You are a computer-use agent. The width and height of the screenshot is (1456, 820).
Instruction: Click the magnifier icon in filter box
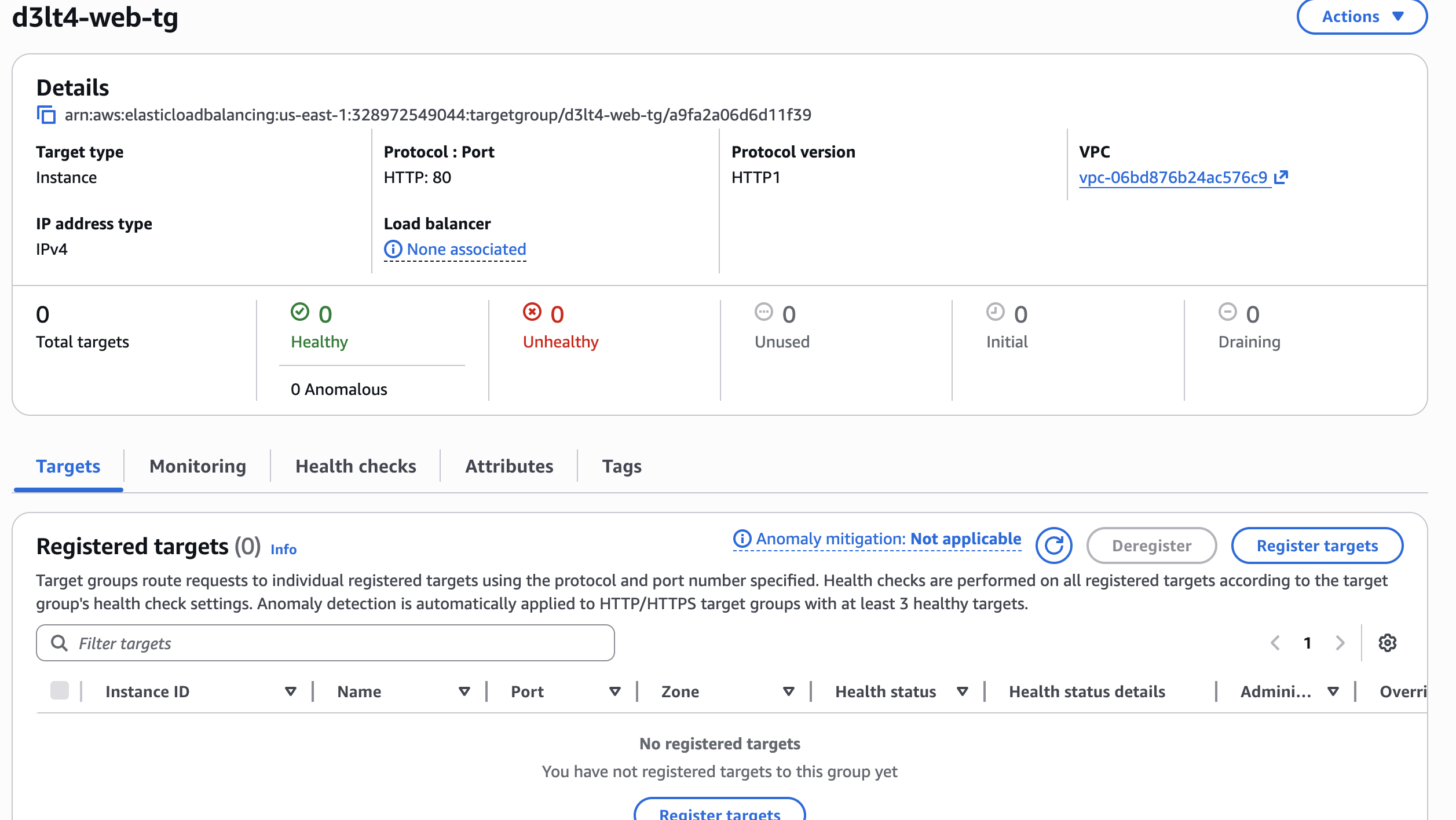click(59, 643)
